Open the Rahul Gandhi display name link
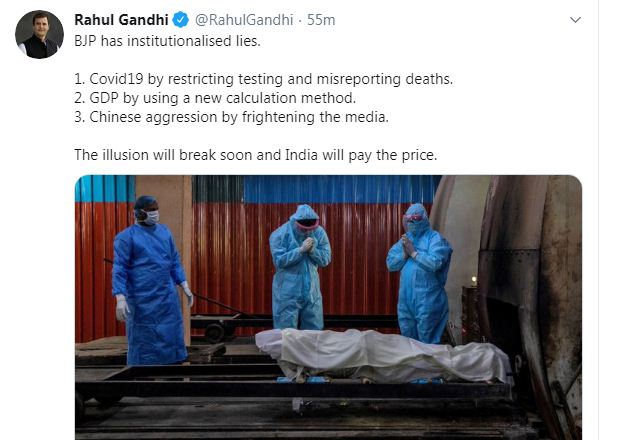This screenshot has height=440, width=628. pos(121,20)
